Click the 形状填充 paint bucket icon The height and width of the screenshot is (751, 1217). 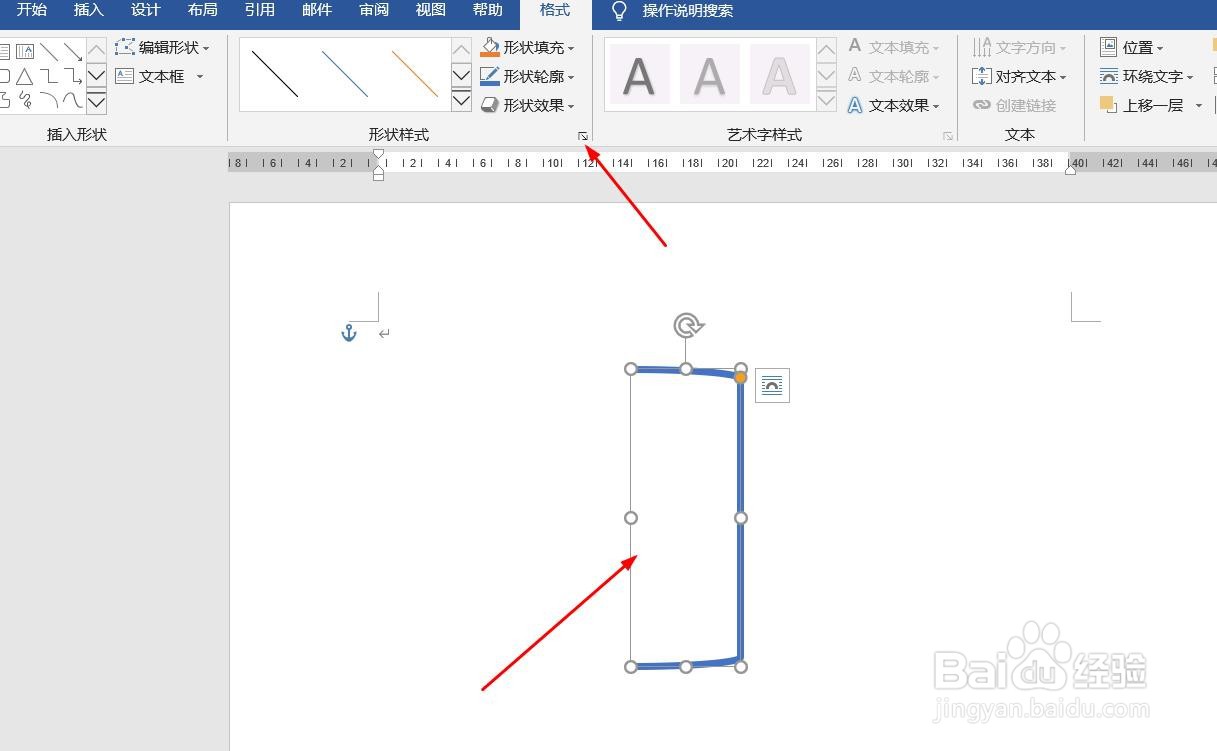point(490,47)
